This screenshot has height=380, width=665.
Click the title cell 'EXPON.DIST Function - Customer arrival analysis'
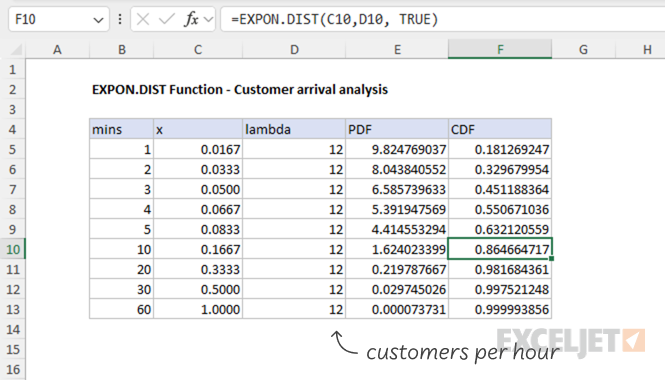[x=240, y=89]
